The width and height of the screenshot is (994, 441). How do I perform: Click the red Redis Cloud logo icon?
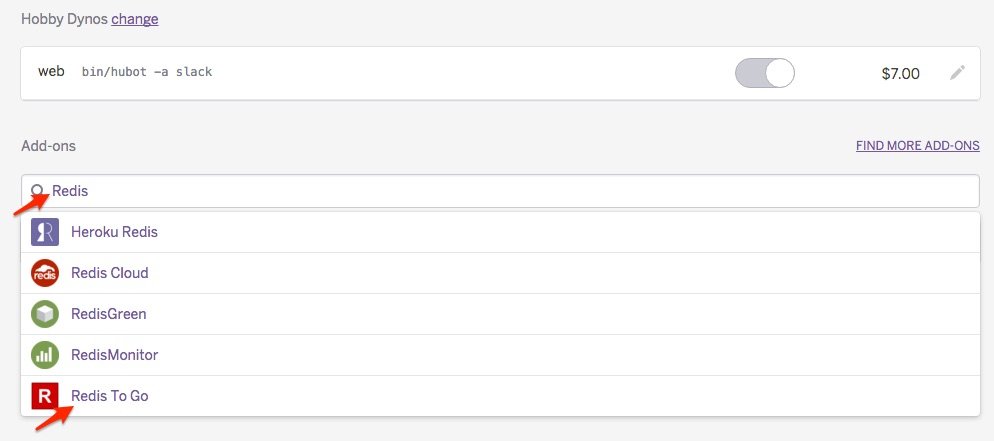pyautogui.click(x=45, y=273)
